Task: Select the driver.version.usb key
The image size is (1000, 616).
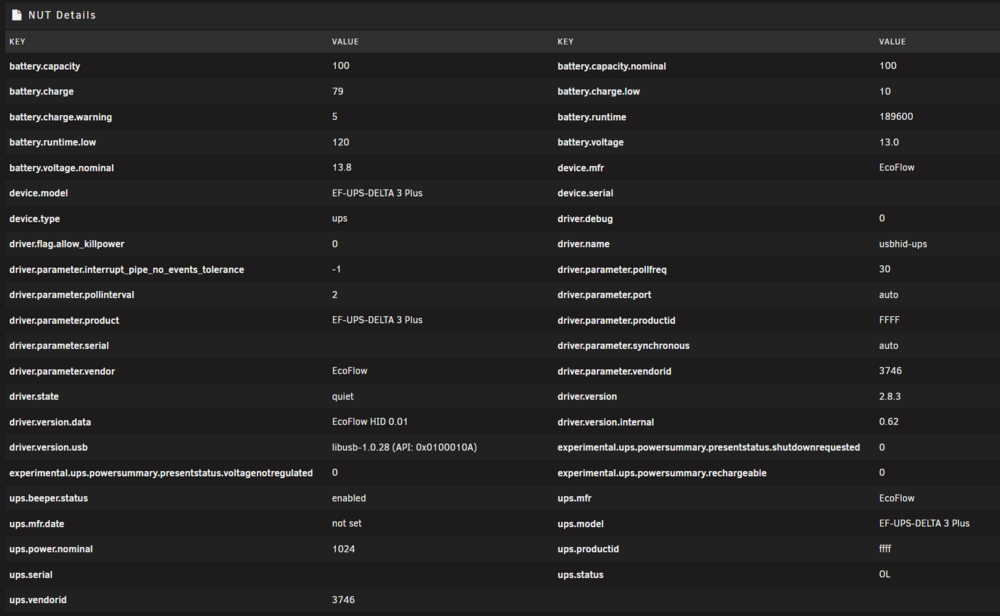Action: pyautogui.click(x=48, y=448)
